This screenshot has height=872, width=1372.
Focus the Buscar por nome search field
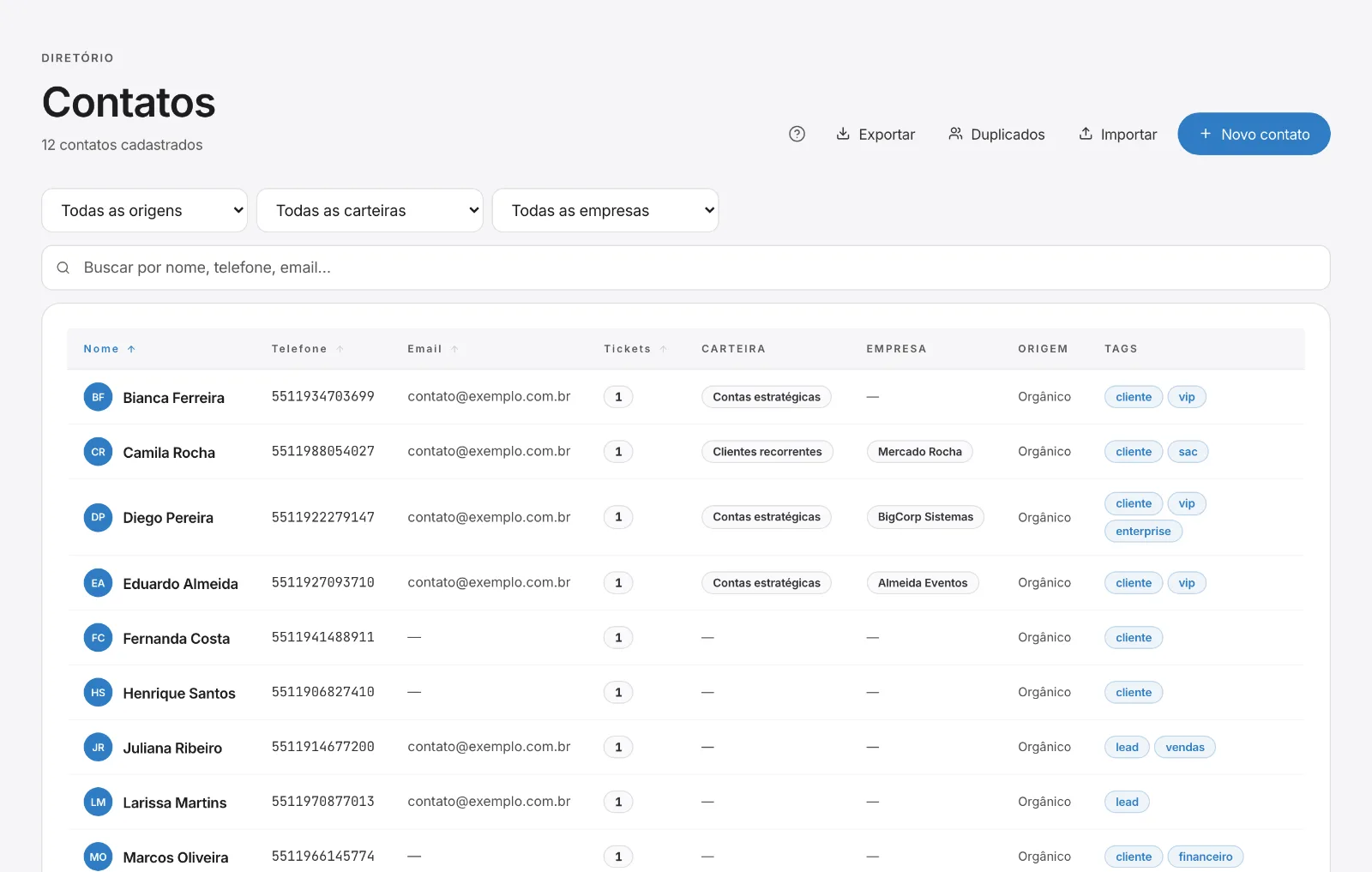(686, 268)
